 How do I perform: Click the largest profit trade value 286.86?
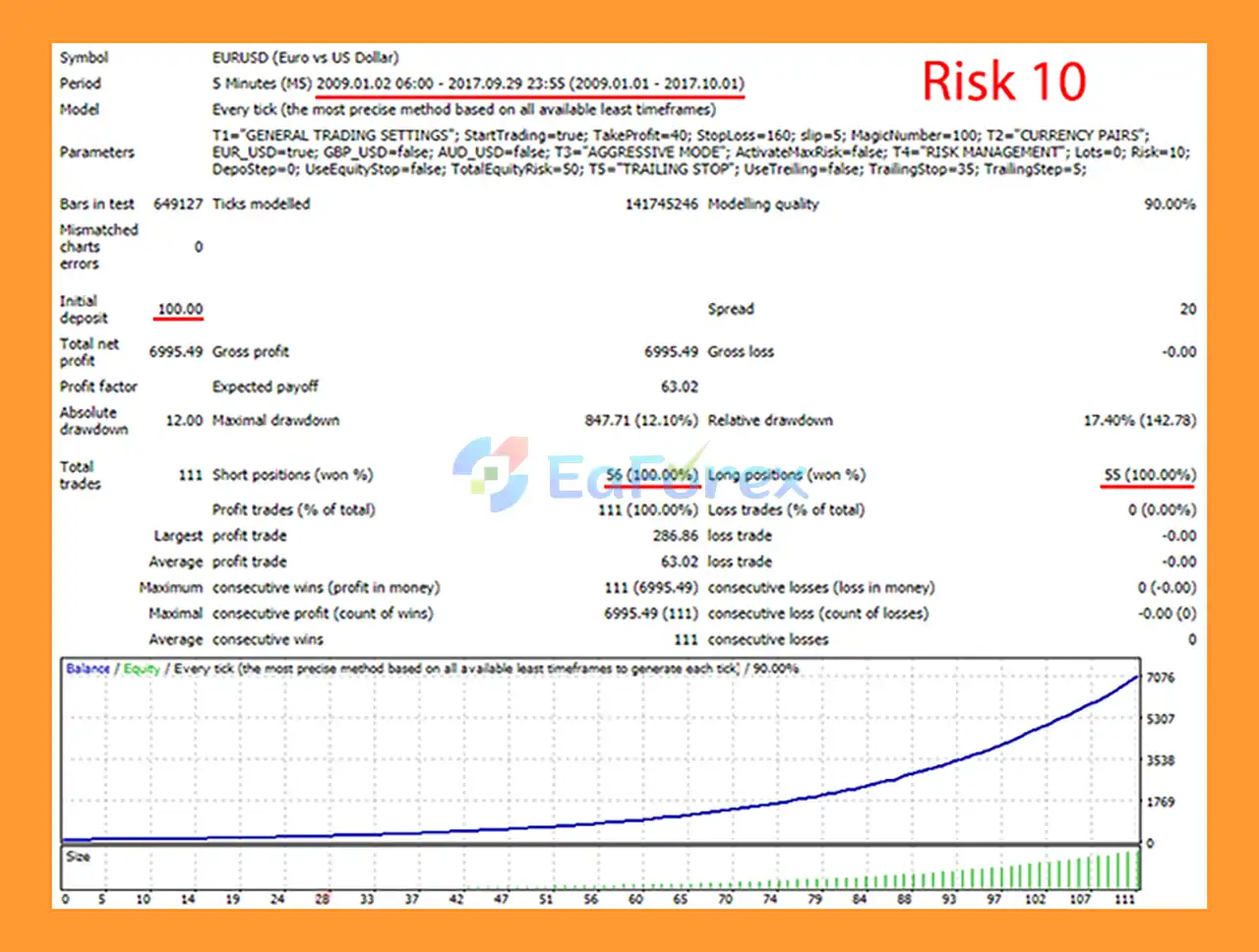[675, 536]
